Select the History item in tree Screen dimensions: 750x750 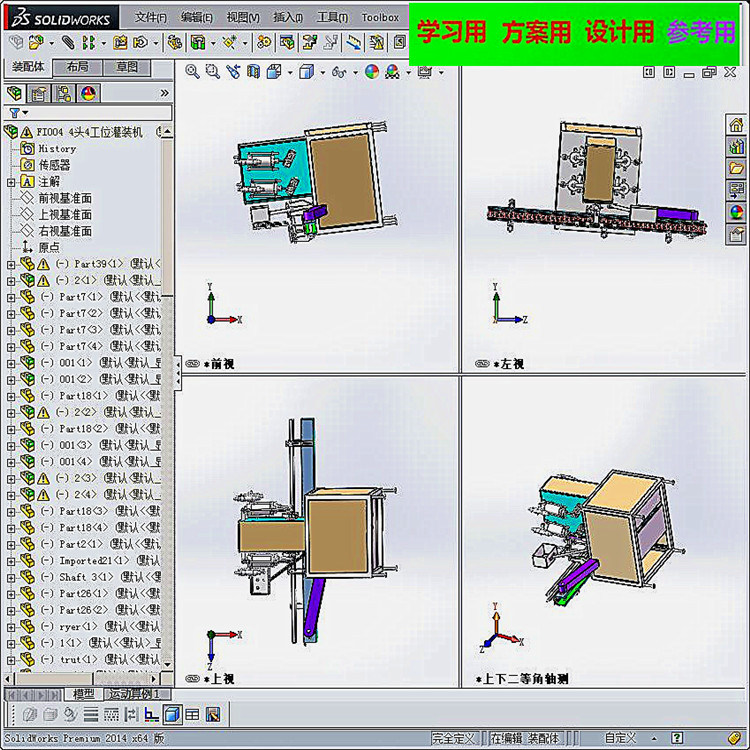click(x=57, y=149)
